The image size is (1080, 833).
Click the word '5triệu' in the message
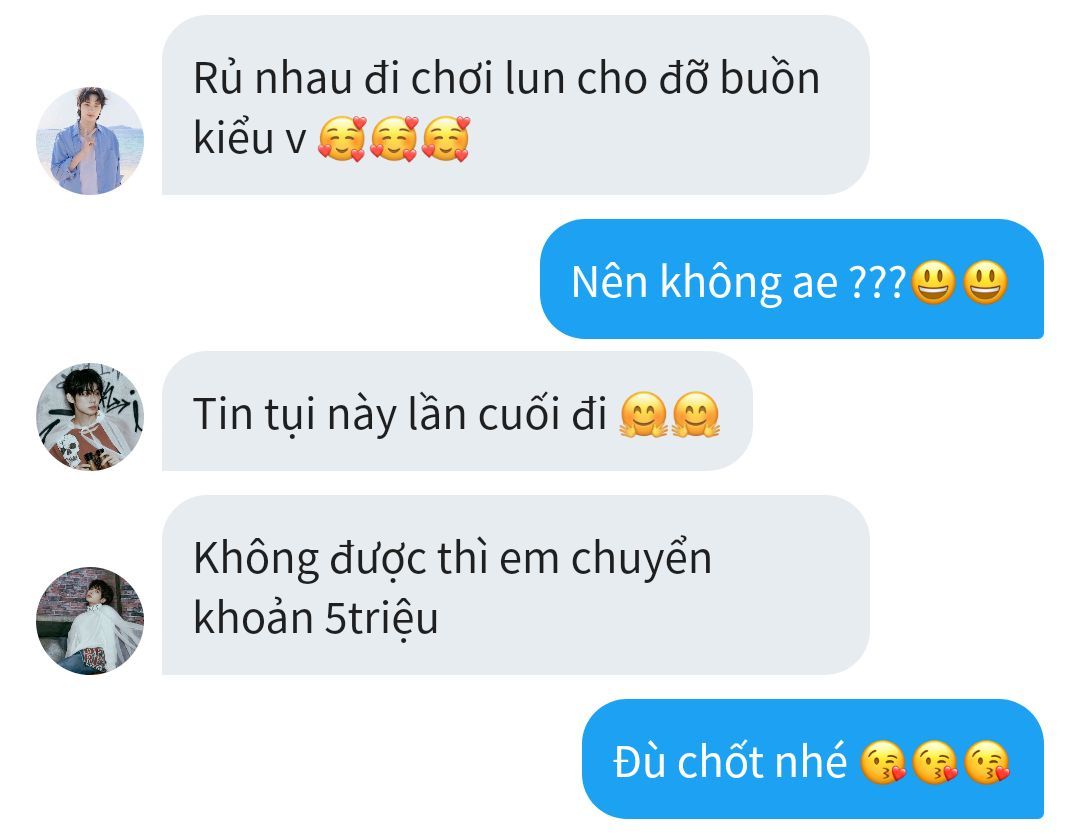[x=381, y=619]
